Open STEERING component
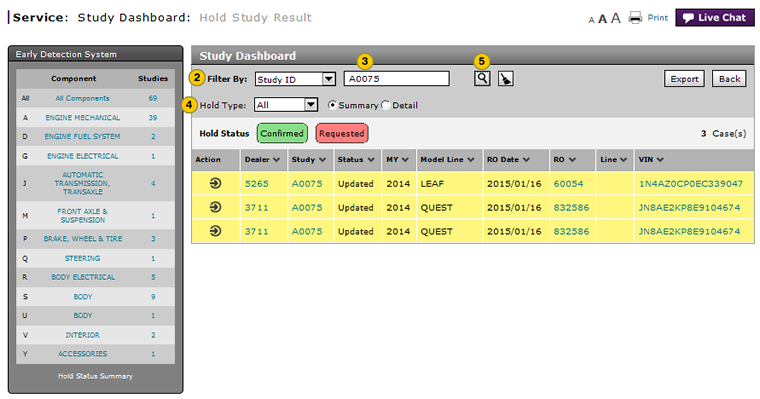The height and width of the screenshot is (399, 760). tap(82, 258)
